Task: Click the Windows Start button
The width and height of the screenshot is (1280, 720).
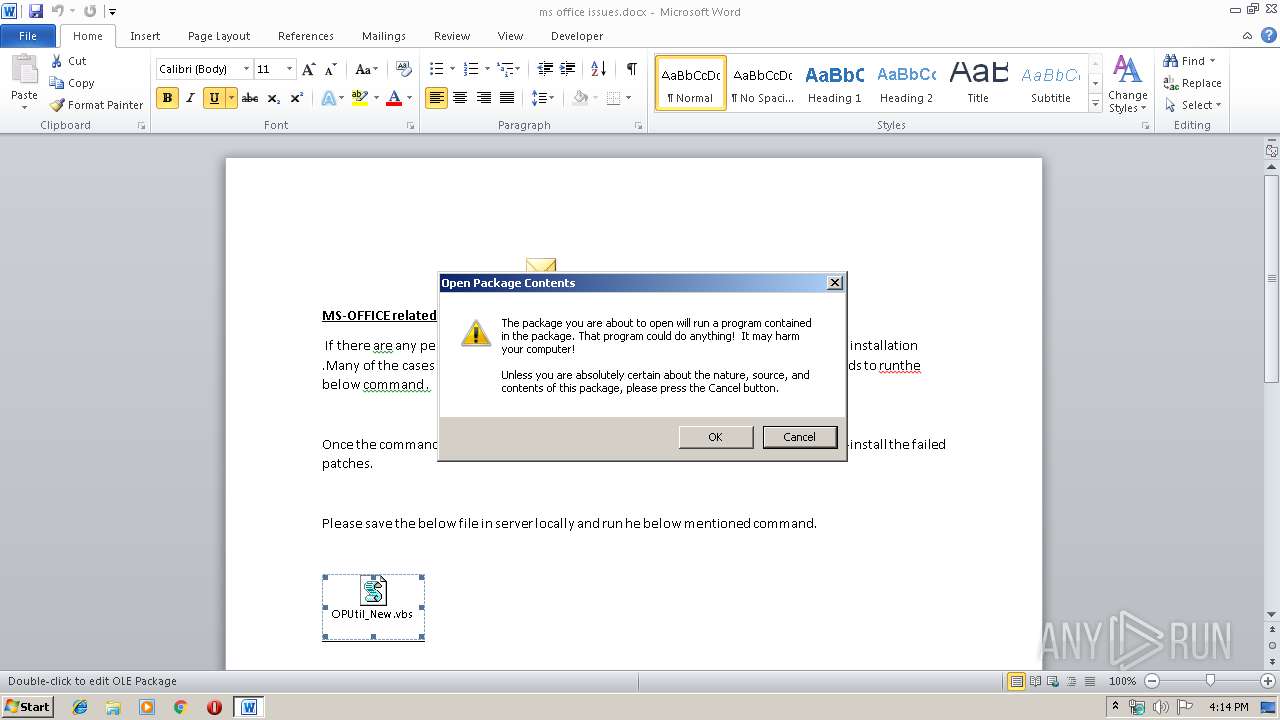Action: tap(28, 707)
